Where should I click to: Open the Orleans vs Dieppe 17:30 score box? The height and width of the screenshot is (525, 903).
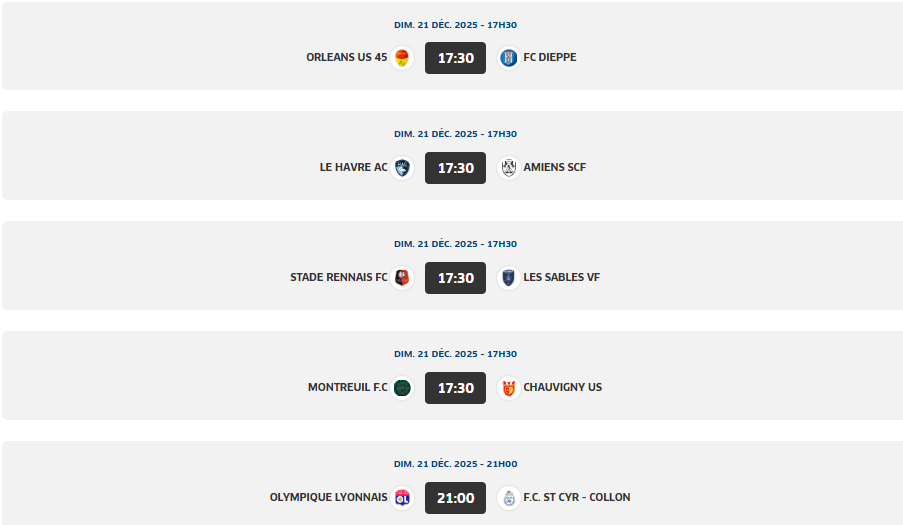tap(455, 58)
